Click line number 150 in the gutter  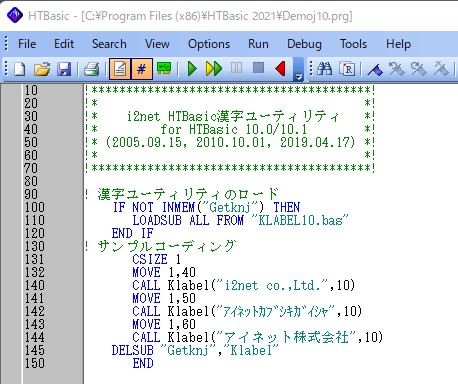35,363
